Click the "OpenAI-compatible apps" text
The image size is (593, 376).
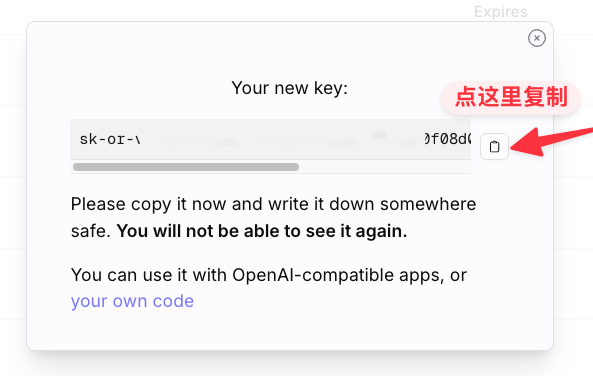pos(338,275)
